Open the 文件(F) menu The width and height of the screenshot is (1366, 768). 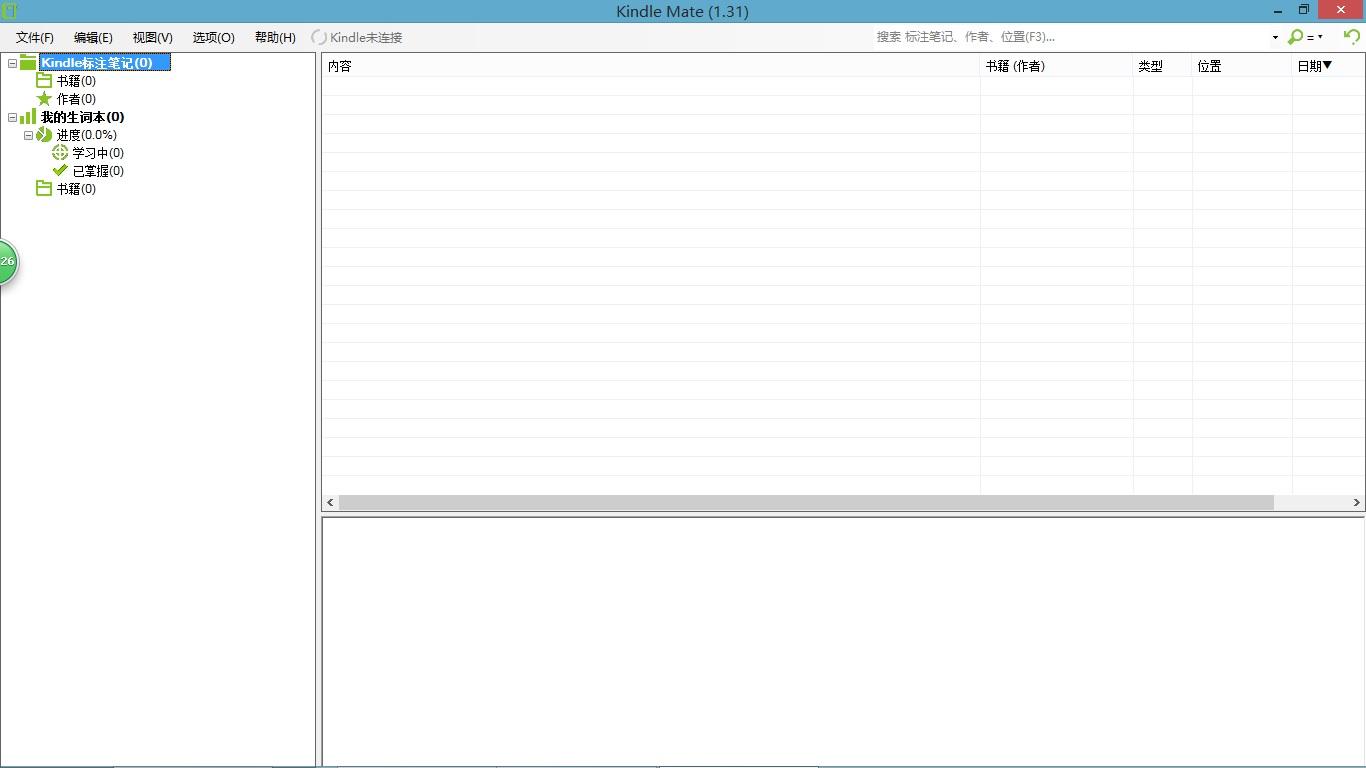[x=35, y=37]
